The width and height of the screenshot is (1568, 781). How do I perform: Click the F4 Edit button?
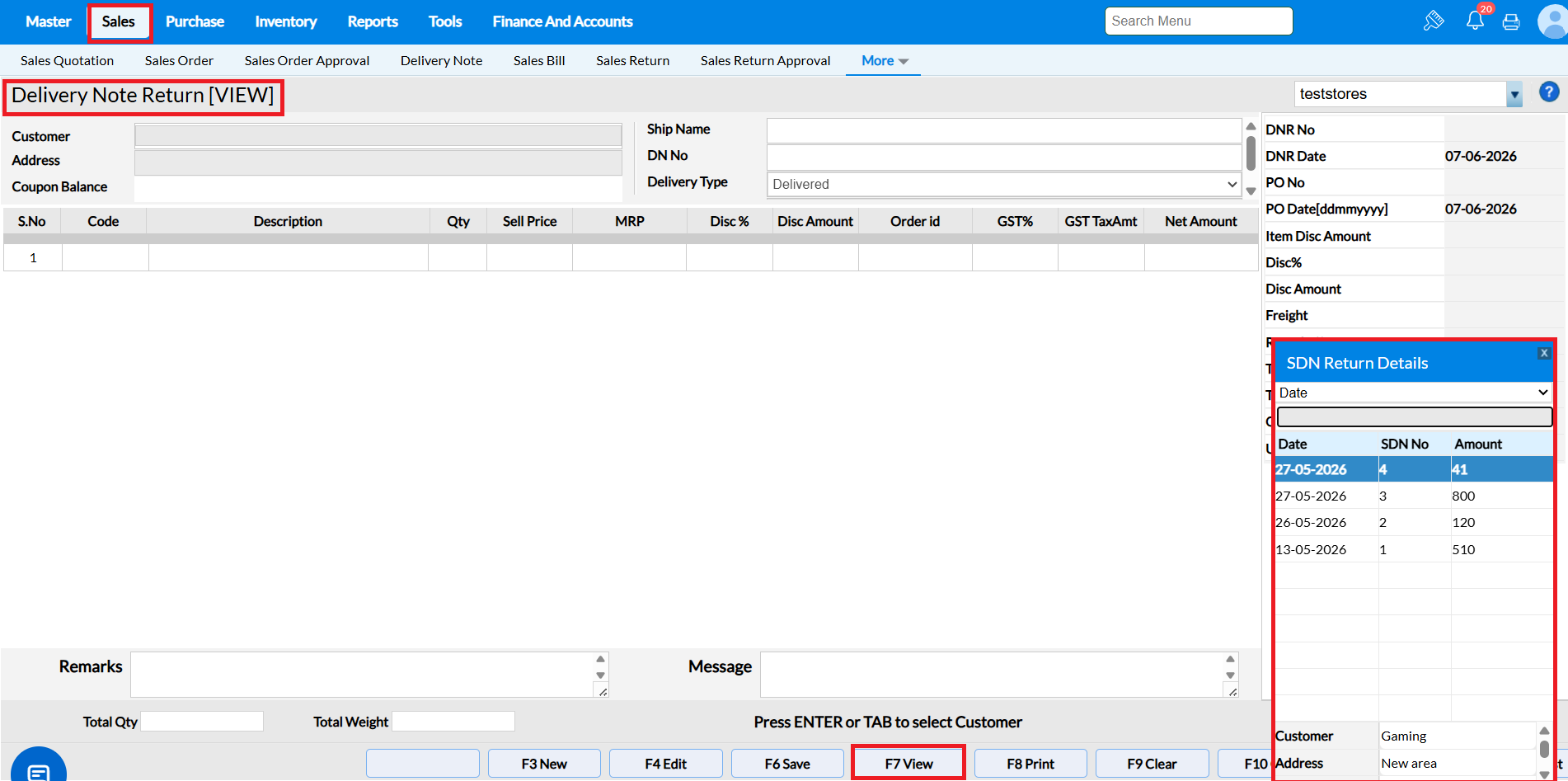tap(665, 764)
